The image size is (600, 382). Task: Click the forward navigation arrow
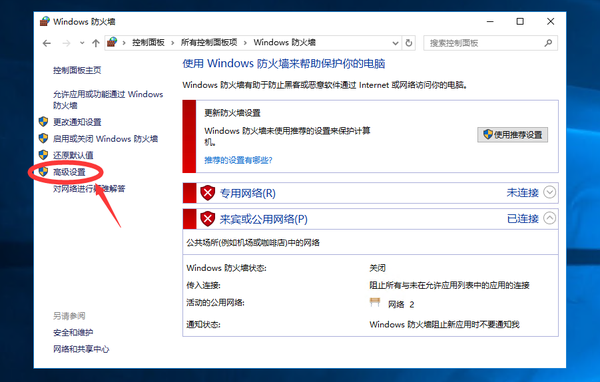tap(66, 43)
